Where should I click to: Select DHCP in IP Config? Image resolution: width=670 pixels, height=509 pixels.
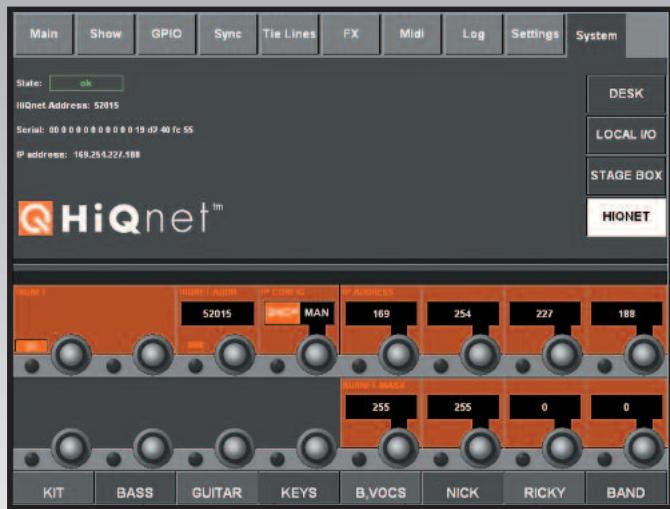282,314
